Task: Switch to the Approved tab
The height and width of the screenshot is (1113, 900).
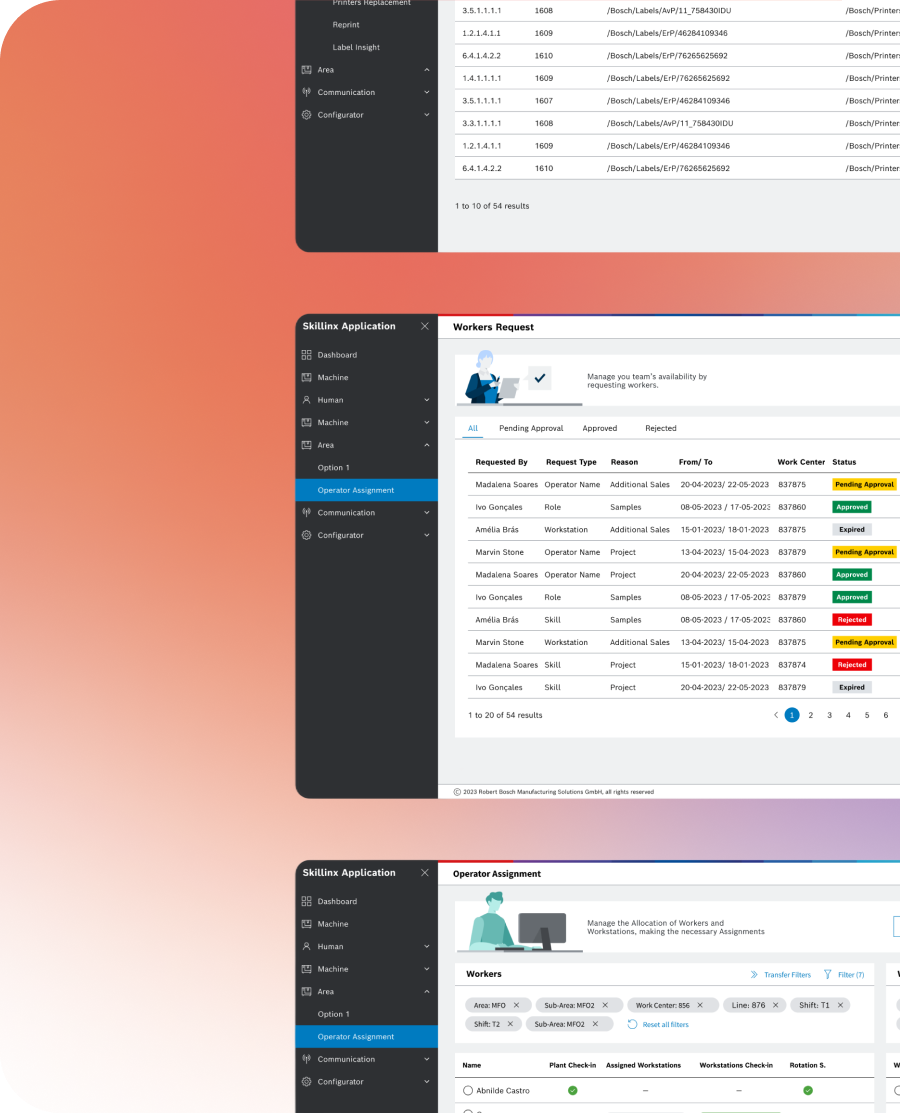Action: coord(600,429)
